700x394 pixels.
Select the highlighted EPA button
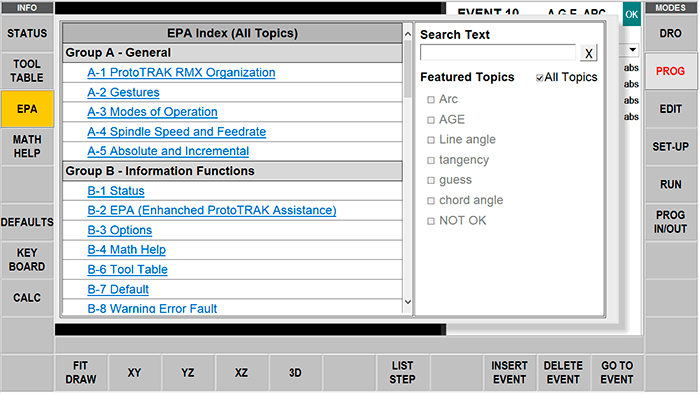click(27, 109)
